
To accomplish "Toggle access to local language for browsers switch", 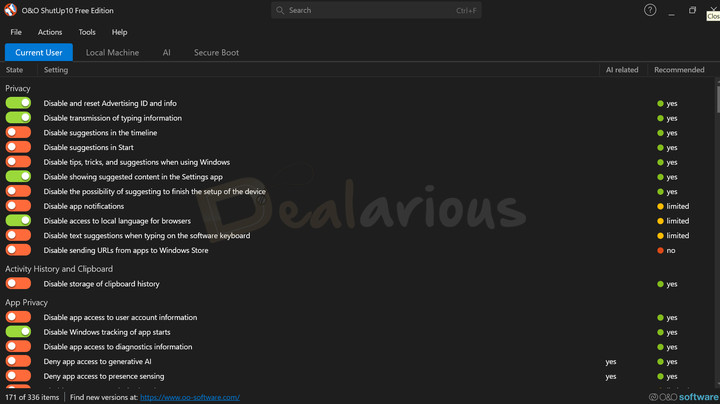I will 18,220.
